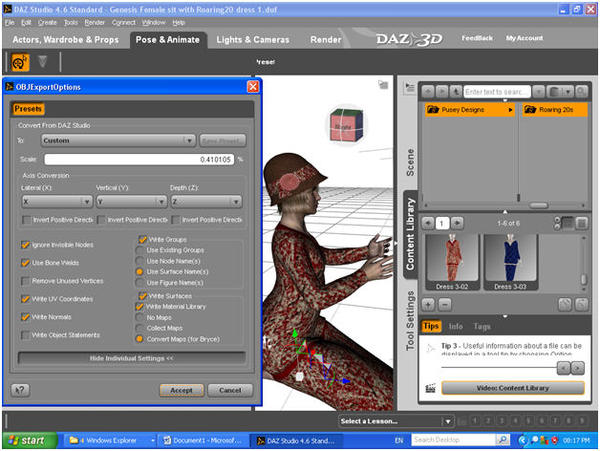
Task: Toggle Write UV Coordinates checkbox
Action: pyautogui.click(x=25, y=299)
